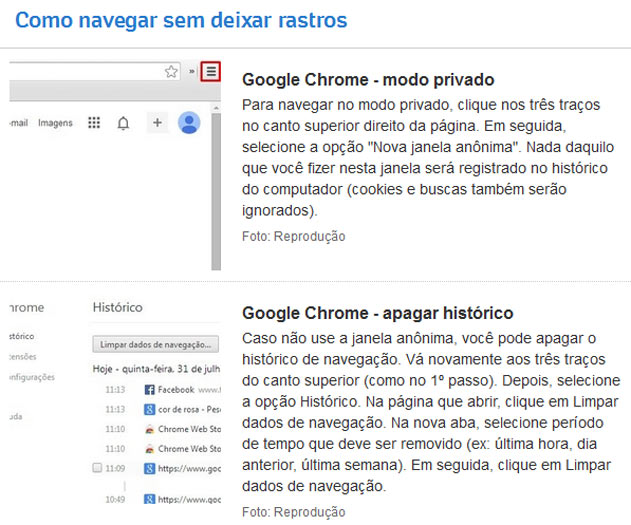631x525 pixels.
Task: Click the 'Hoje - quinta-feira, 31 de julh' date
Action: pos(157,369)
